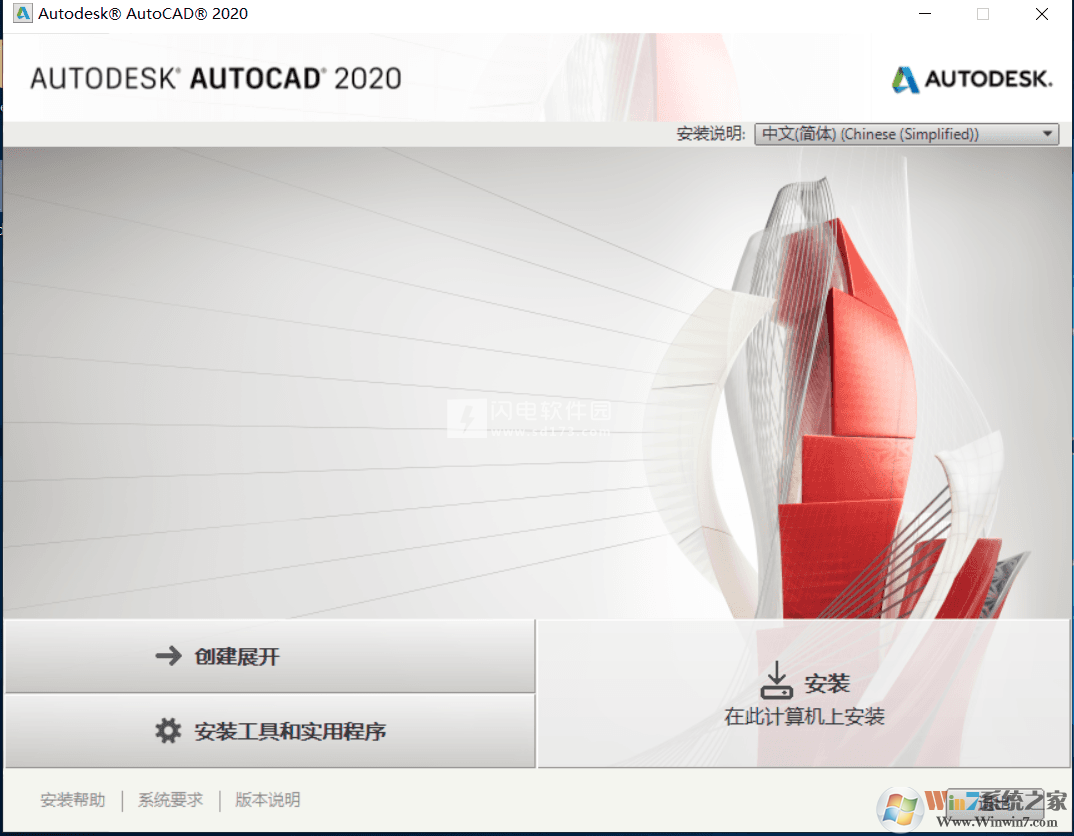Click the gear icon next to 安装工具和实用程序
Image resolution: width=1074 pixels, height=836 pixels.
[167, 730]
